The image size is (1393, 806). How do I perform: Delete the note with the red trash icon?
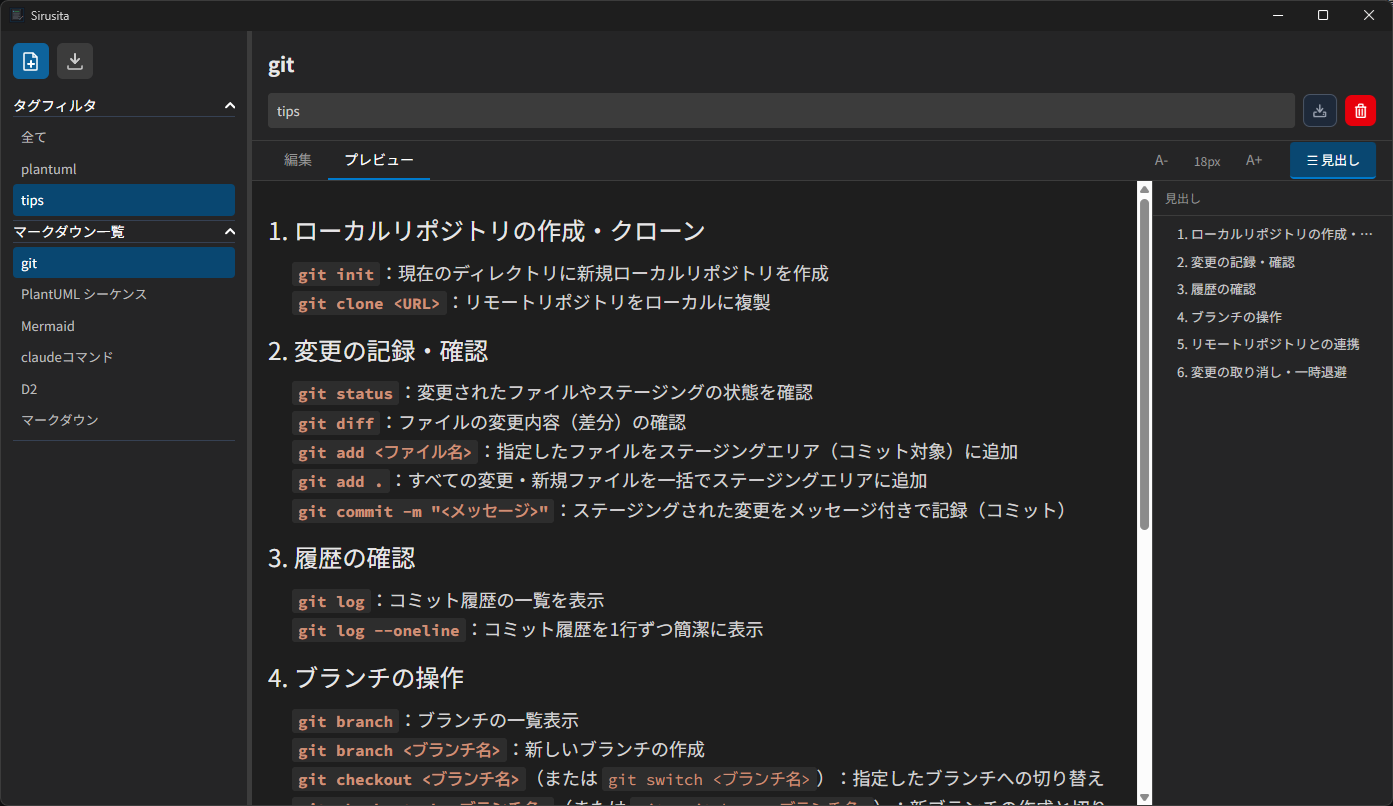1360,111
